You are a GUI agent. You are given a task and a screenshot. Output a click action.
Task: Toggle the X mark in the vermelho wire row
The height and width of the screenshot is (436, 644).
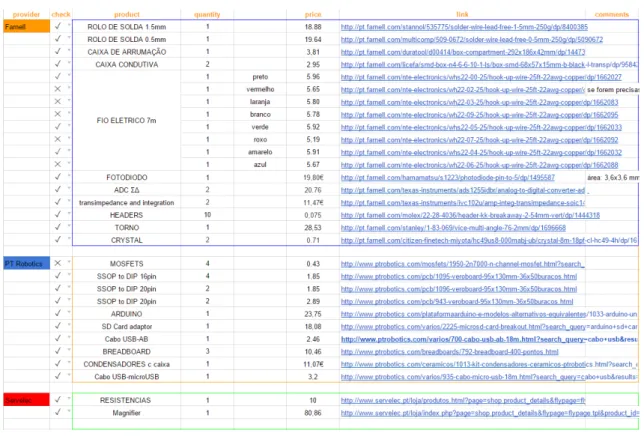click(x=58, y=89)
